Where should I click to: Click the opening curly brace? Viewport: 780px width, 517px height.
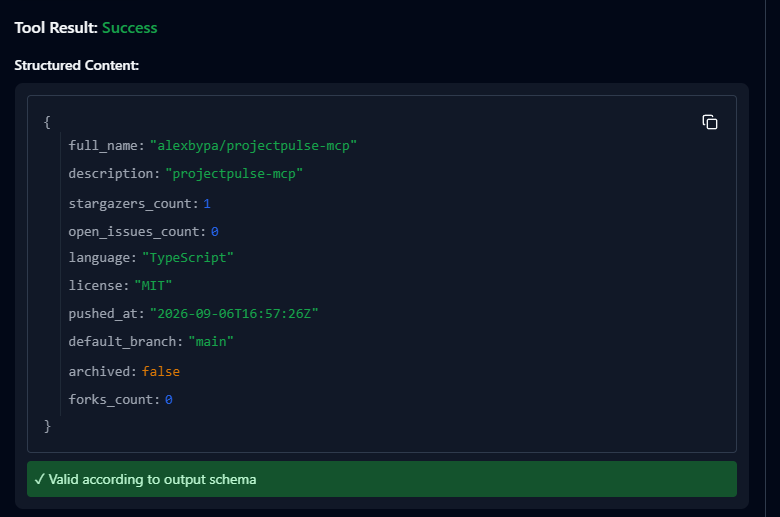tap(47, 122)
